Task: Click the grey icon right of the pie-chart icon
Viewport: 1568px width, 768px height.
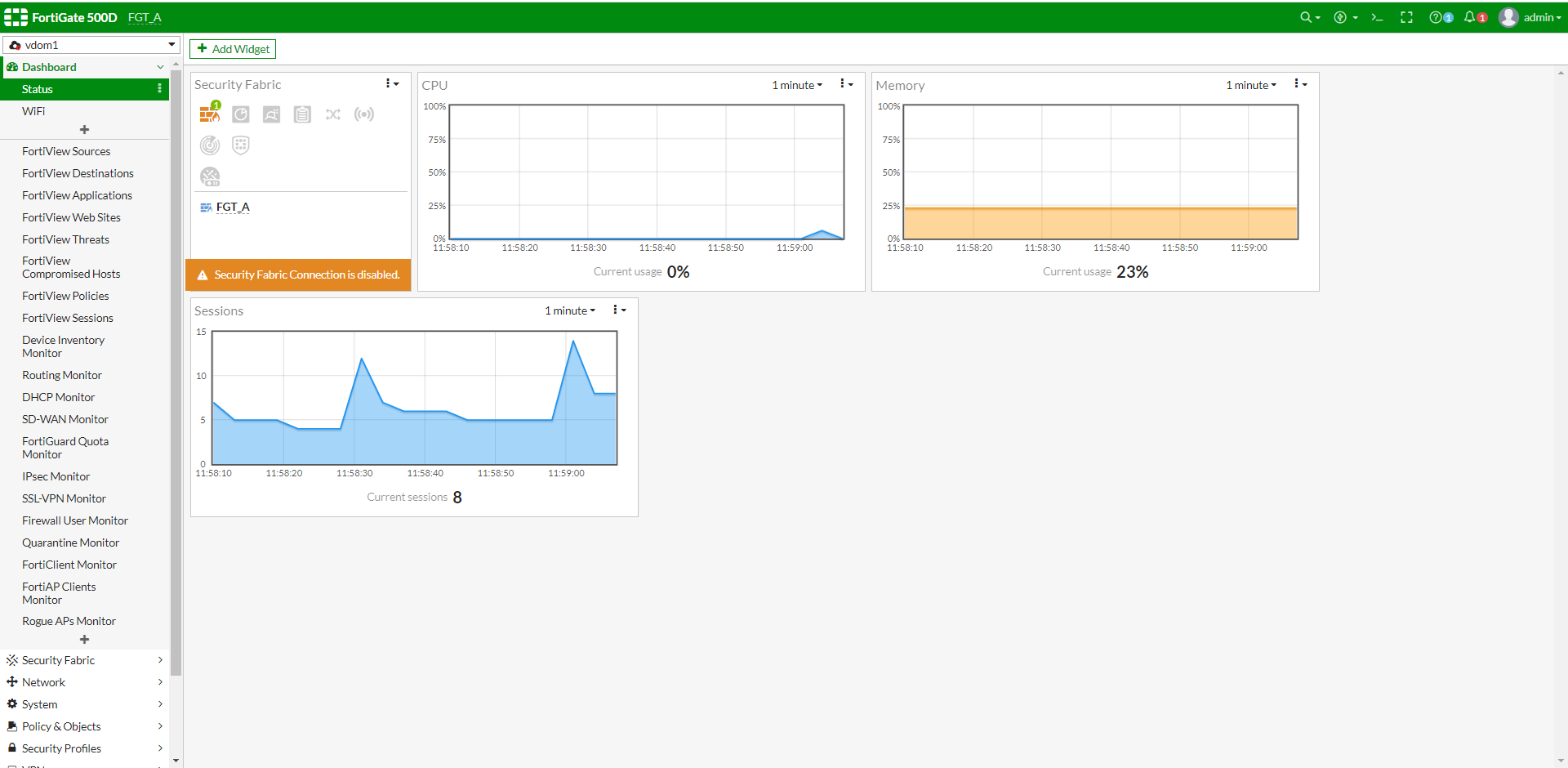Action: [x=271, y=114]
